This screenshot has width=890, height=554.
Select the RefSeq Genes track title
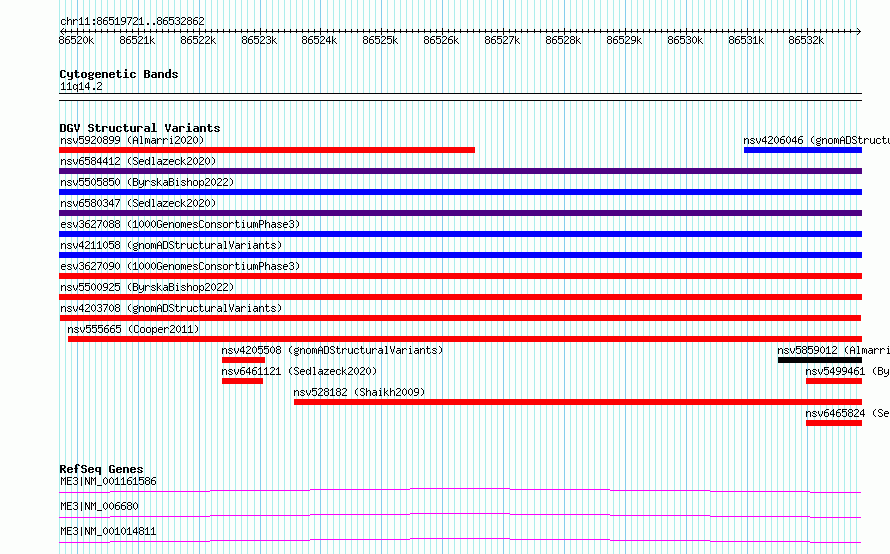101,469
